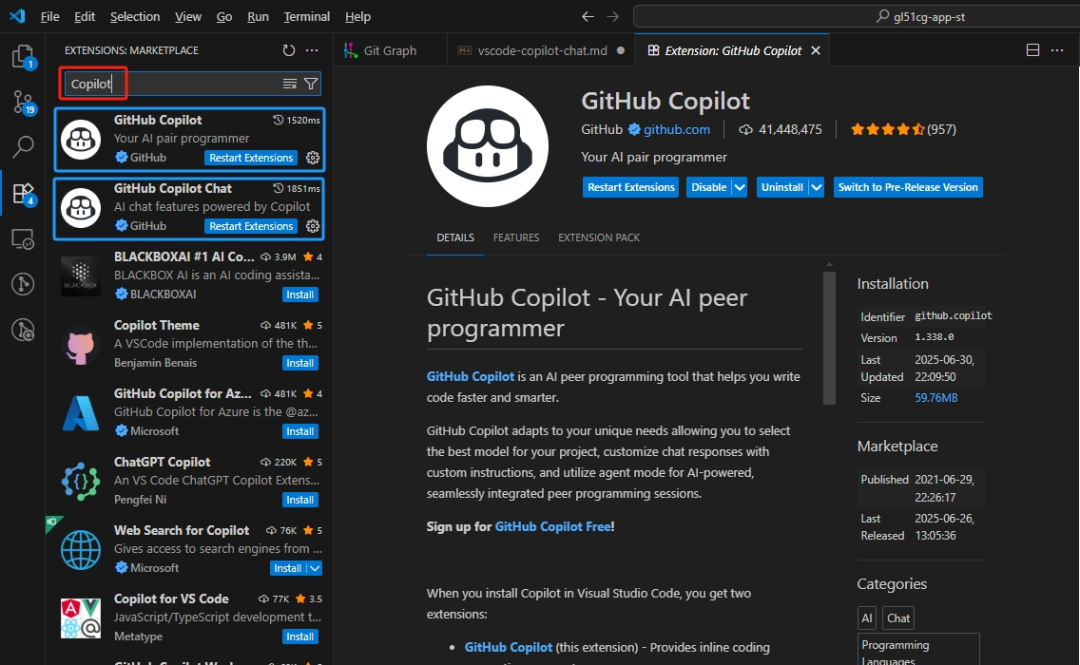This screenshot has height=665, width=1080.
Task: Close the Extension: GitHub Copilot tab
Action: tap(816, 50)
